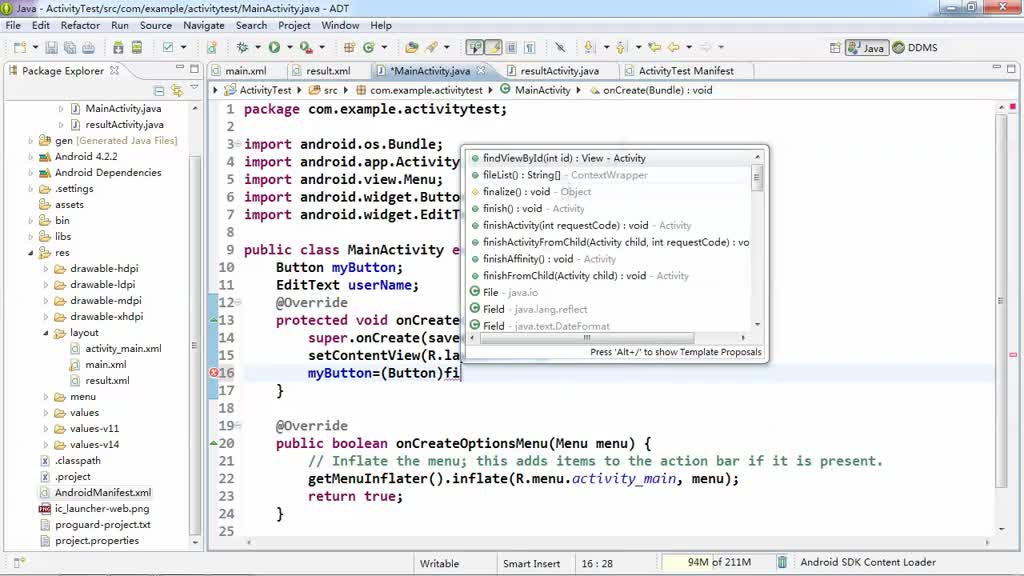
Task: Click the New Java Package icon
Action: (349, 48)
